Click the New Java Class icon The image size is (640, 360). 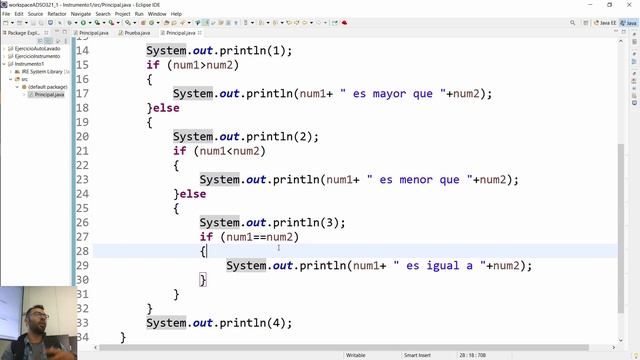(151, 23)
